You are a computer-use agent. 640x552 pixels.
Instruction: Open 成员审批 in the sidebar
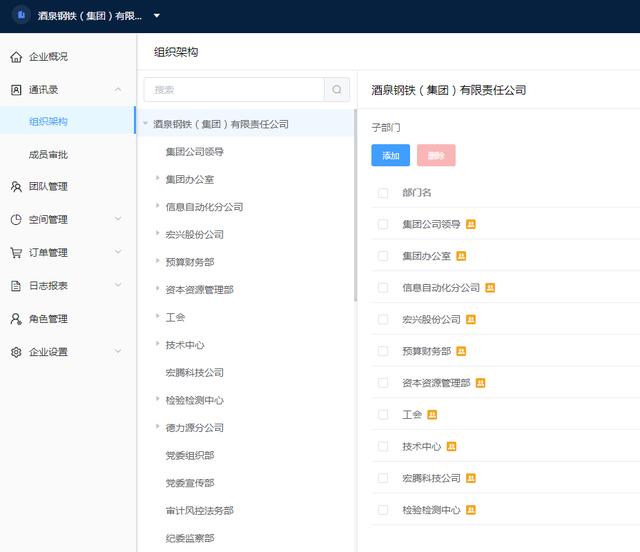point(48,155)
